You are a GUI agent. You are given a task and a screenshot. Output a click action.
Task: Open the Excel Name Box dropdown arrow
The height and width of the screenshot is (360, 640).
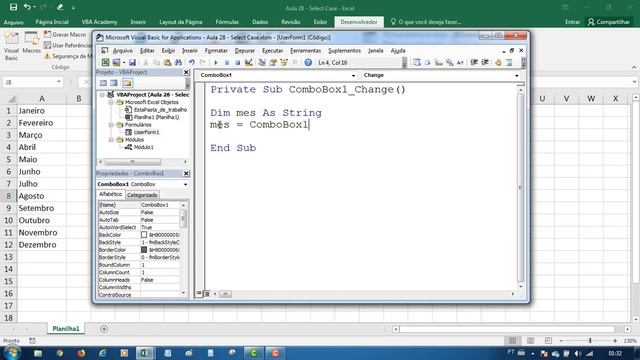click(59, 82)
